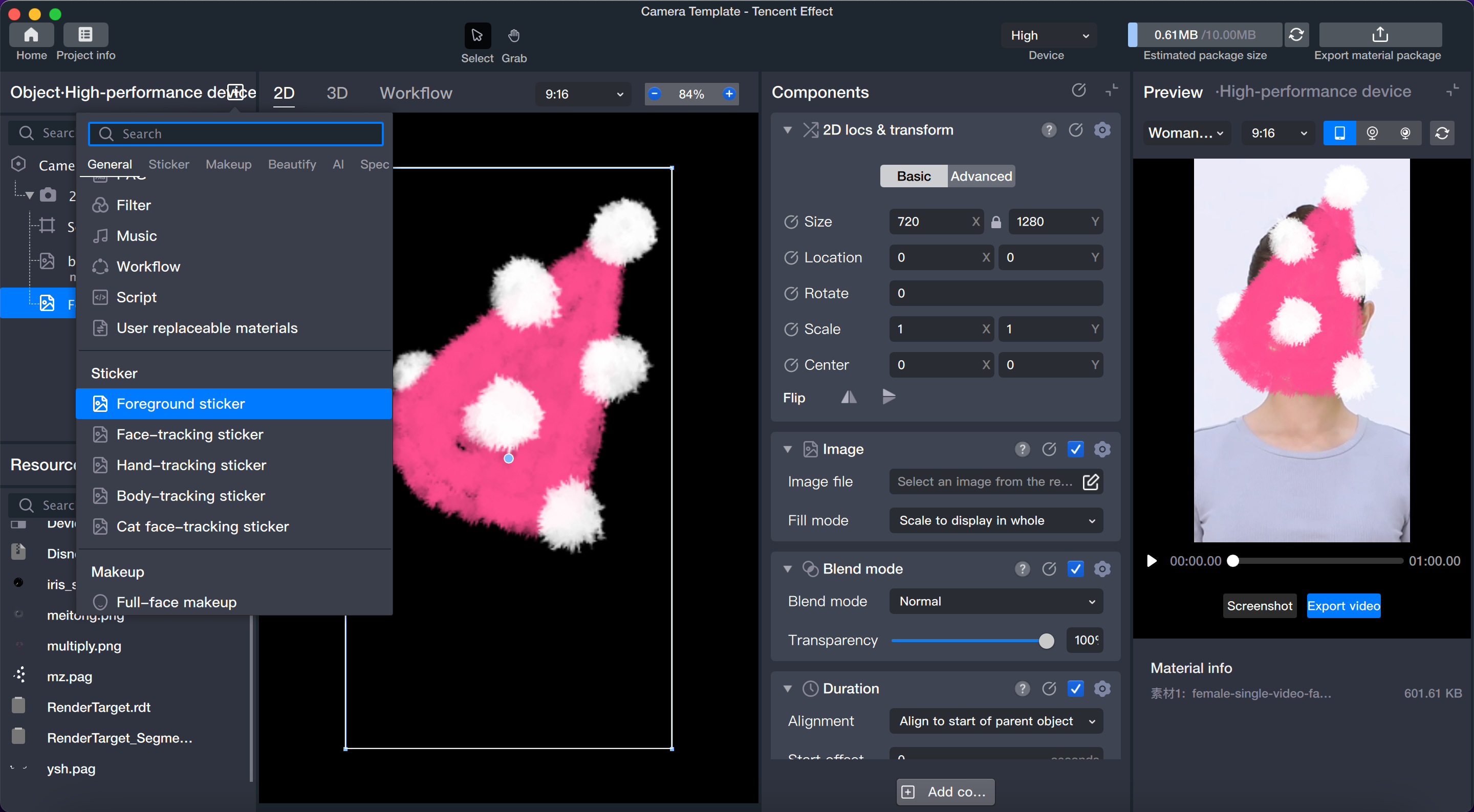Switch to the Workflow tab
1474x812 pixels.
coord(416,93)
